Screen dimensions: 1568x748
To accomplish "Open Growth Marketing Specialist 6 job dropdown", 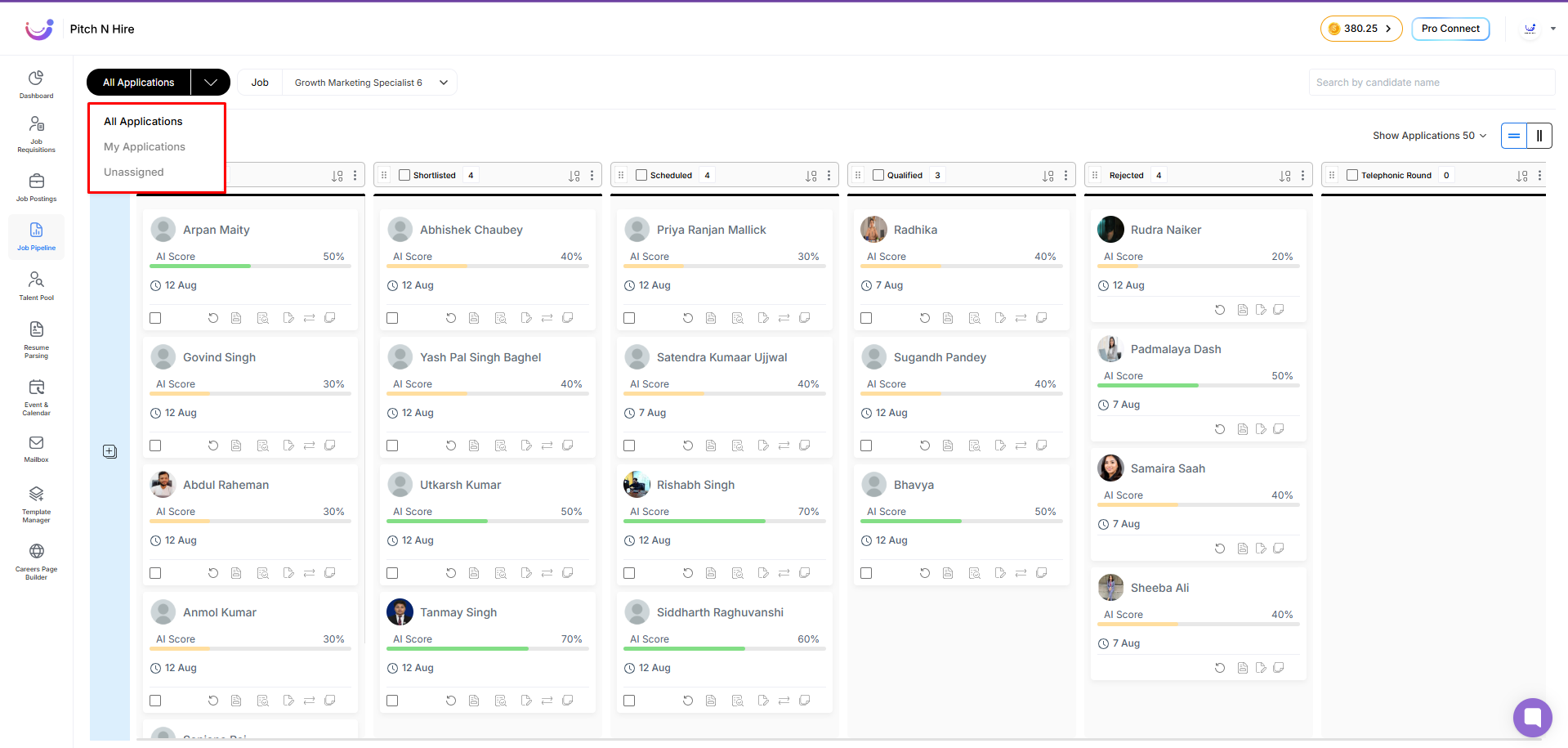I will point(369,83).
